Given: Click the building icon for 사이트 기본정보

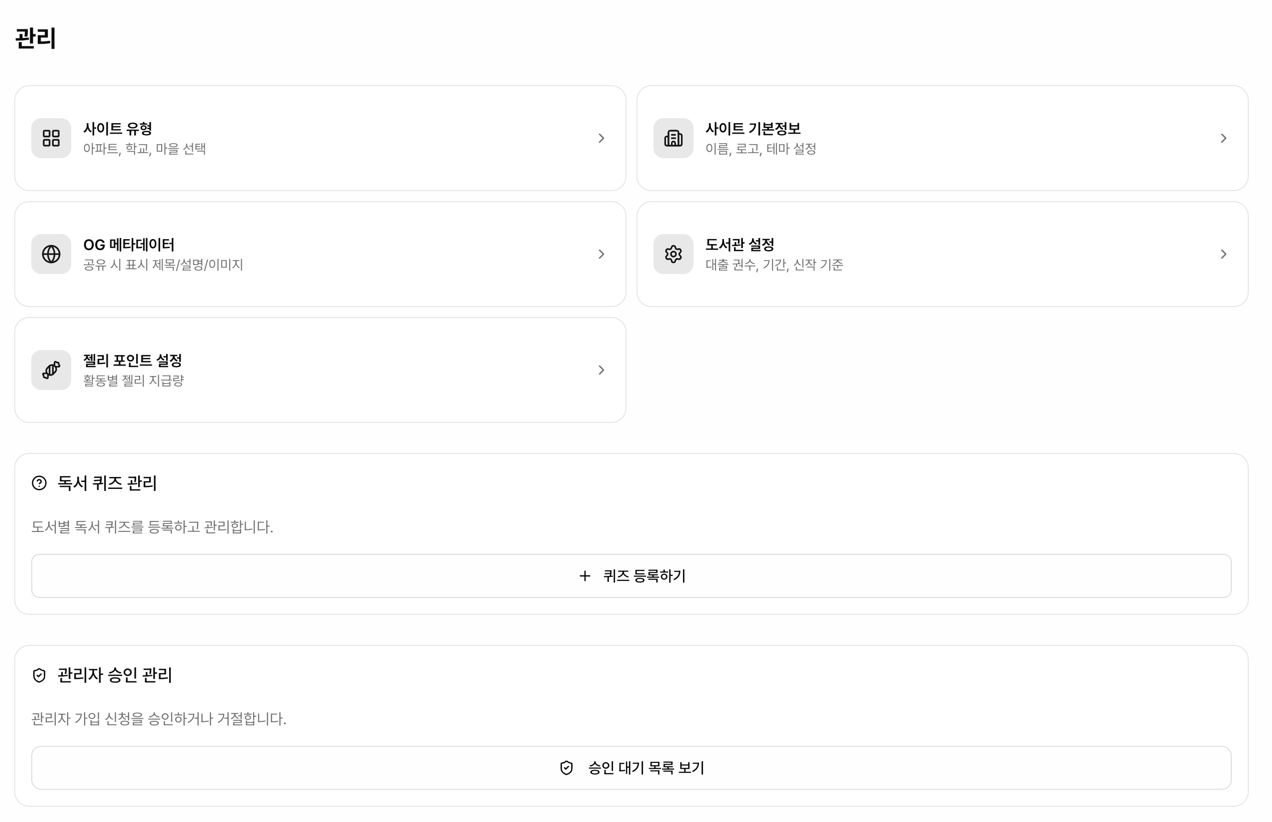Looking at the screenshot, I should 673,138.
